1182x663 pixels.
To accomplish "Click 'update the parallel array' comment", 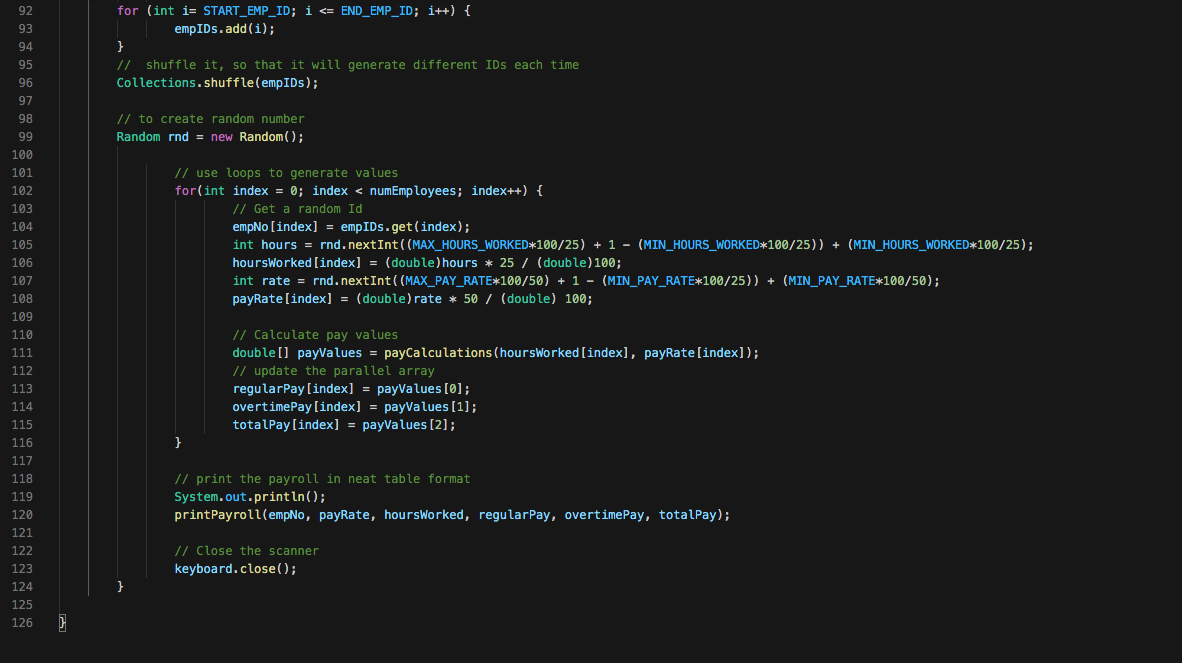I will click(333, 371).
